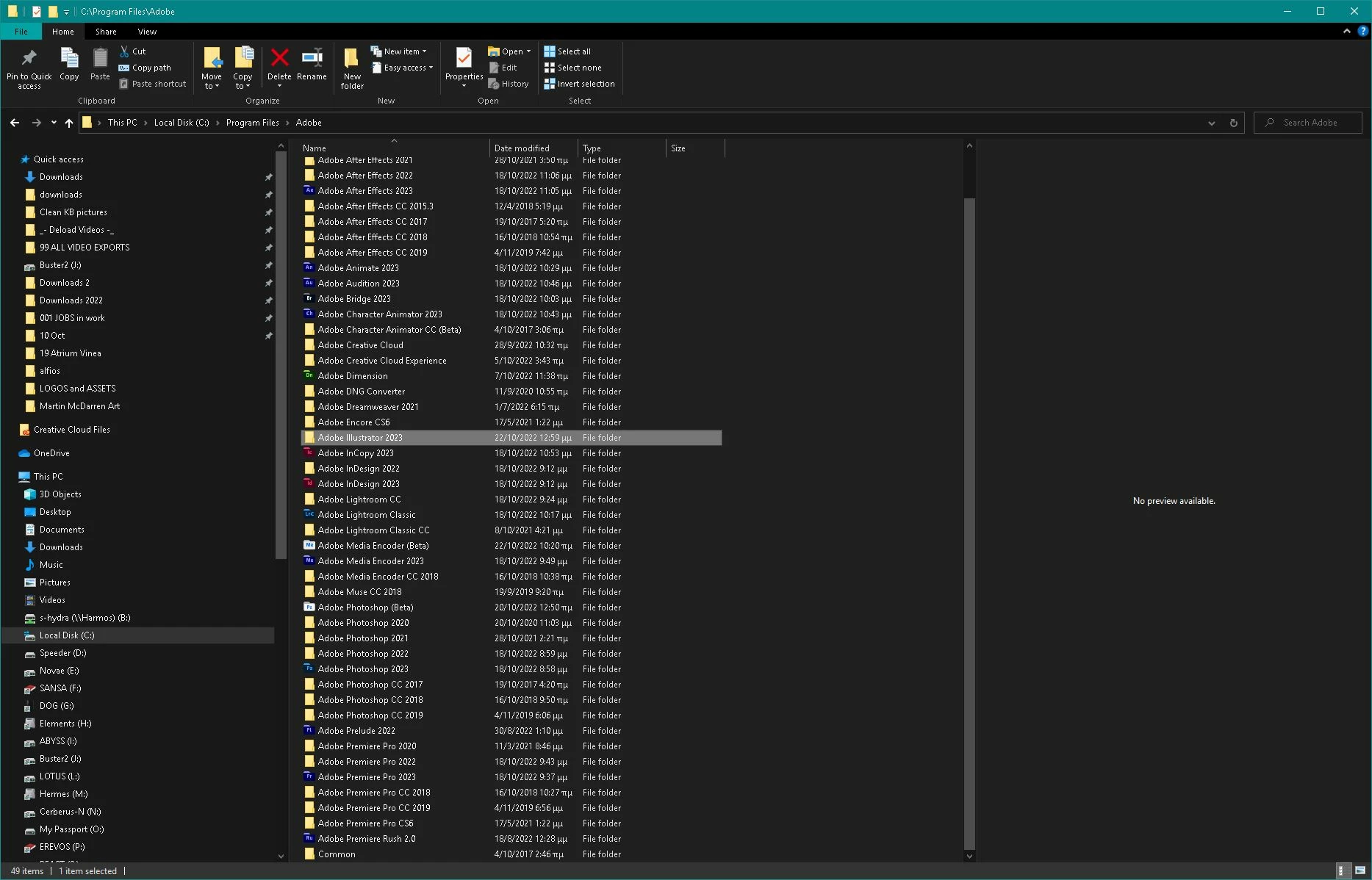1372x880 pixels.
Task: Switch to the View ribbon tab
Action: click(147, 32)
